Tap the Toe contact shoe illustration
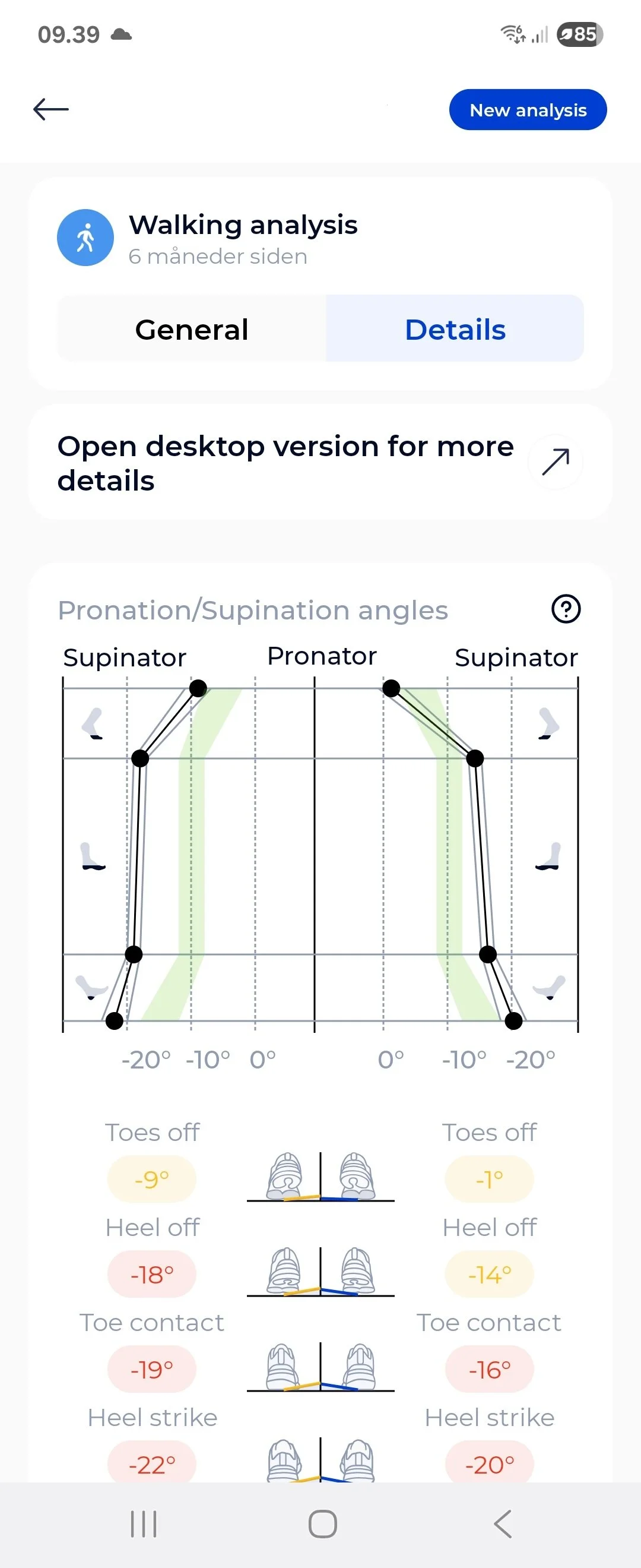641x1568 pixels. [320, 1367]
